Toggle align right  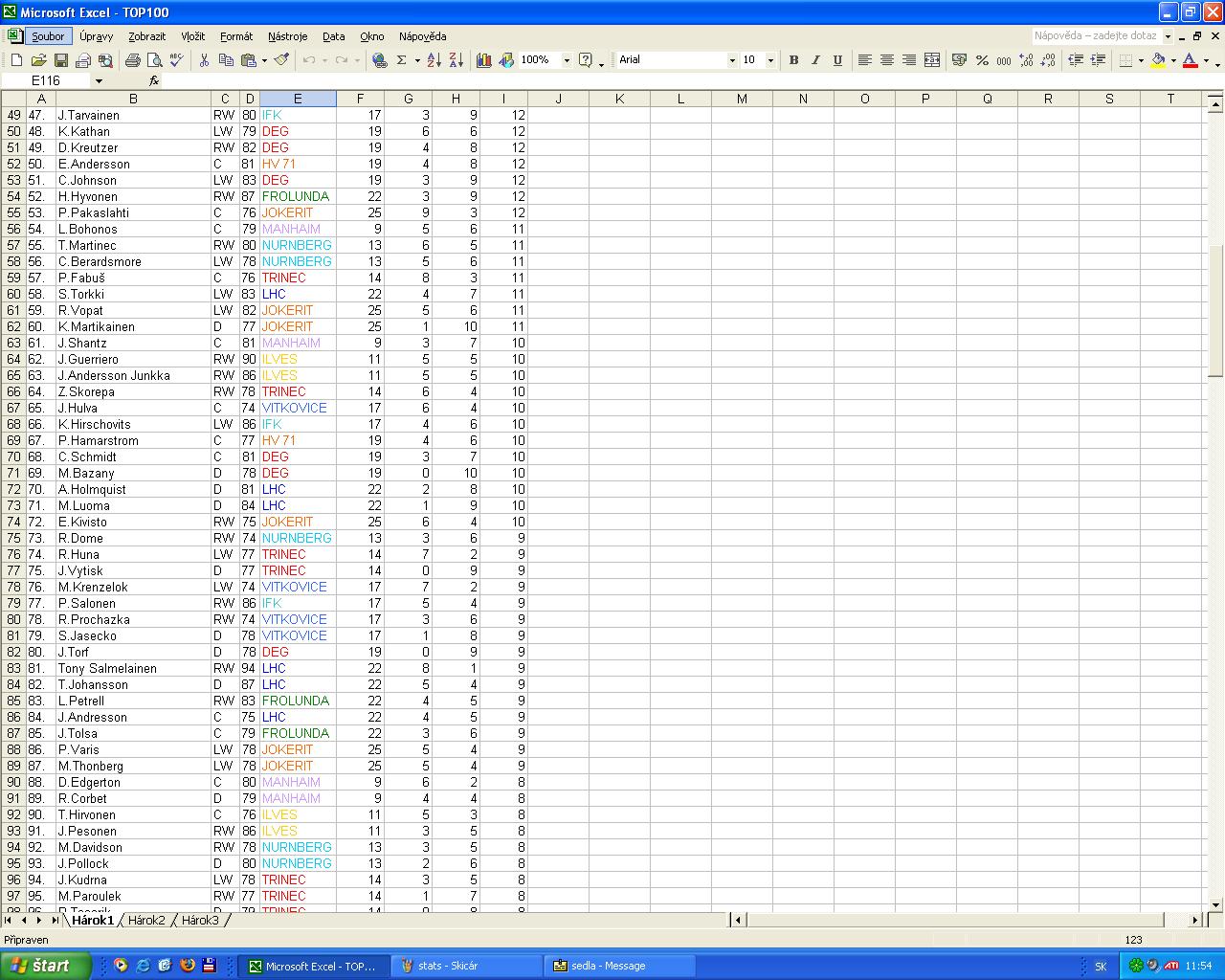point(909,60)
